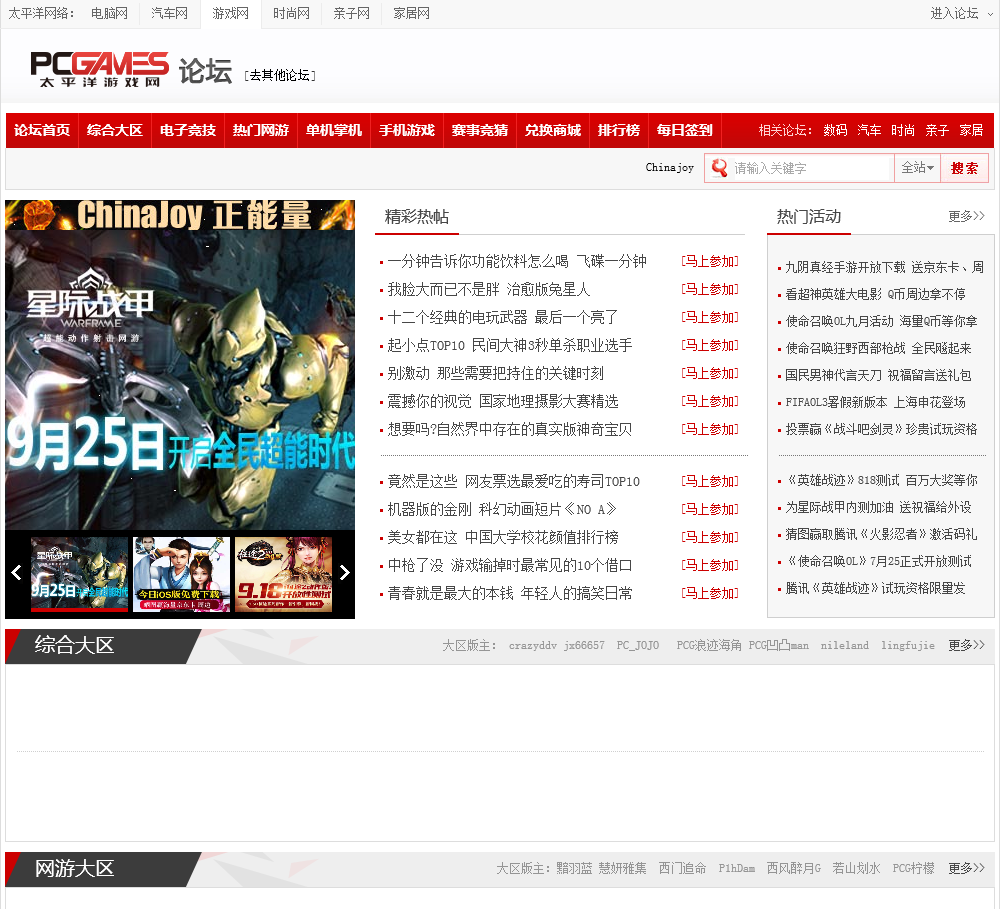Open activity FIFAOL3暑假新版本

click(875, 402)
